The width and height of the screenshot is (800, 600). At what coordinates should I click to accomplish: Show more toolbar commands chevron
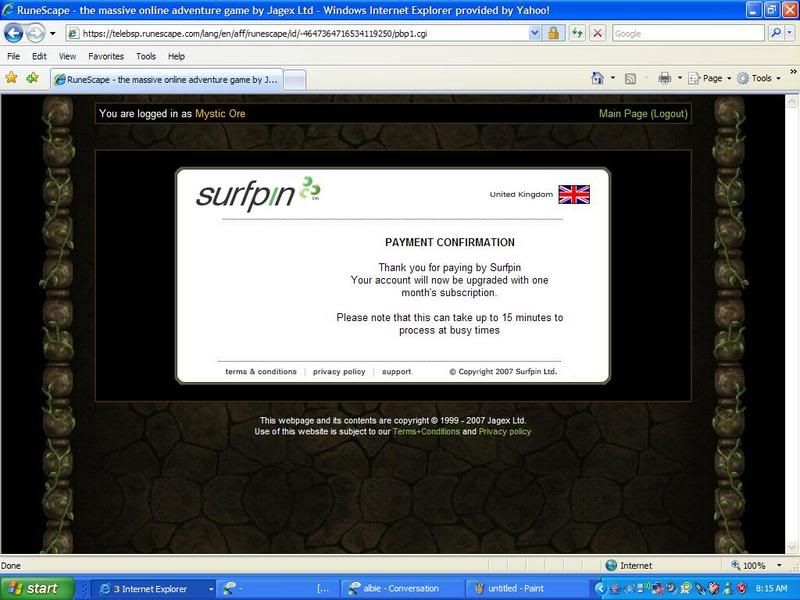pyautogui.click(x=793, y=72)
